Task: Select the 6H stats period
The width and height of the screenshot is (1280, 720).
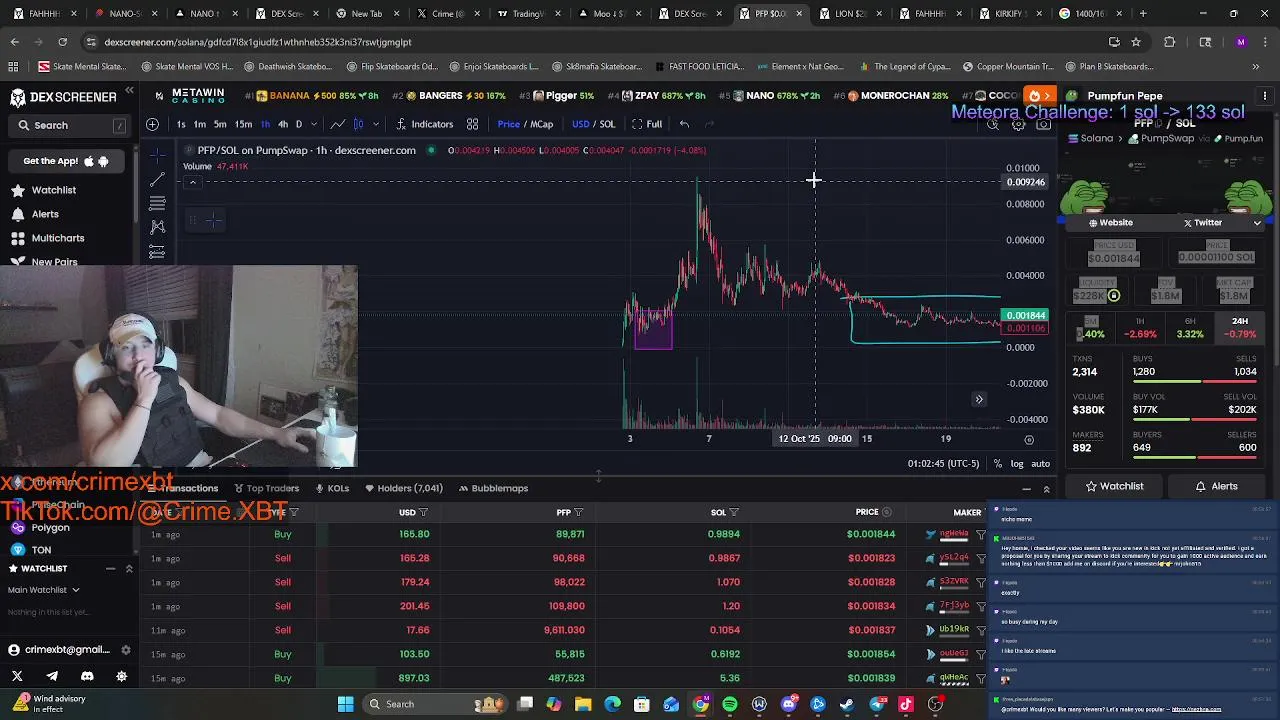Action: coord(1190,328)
